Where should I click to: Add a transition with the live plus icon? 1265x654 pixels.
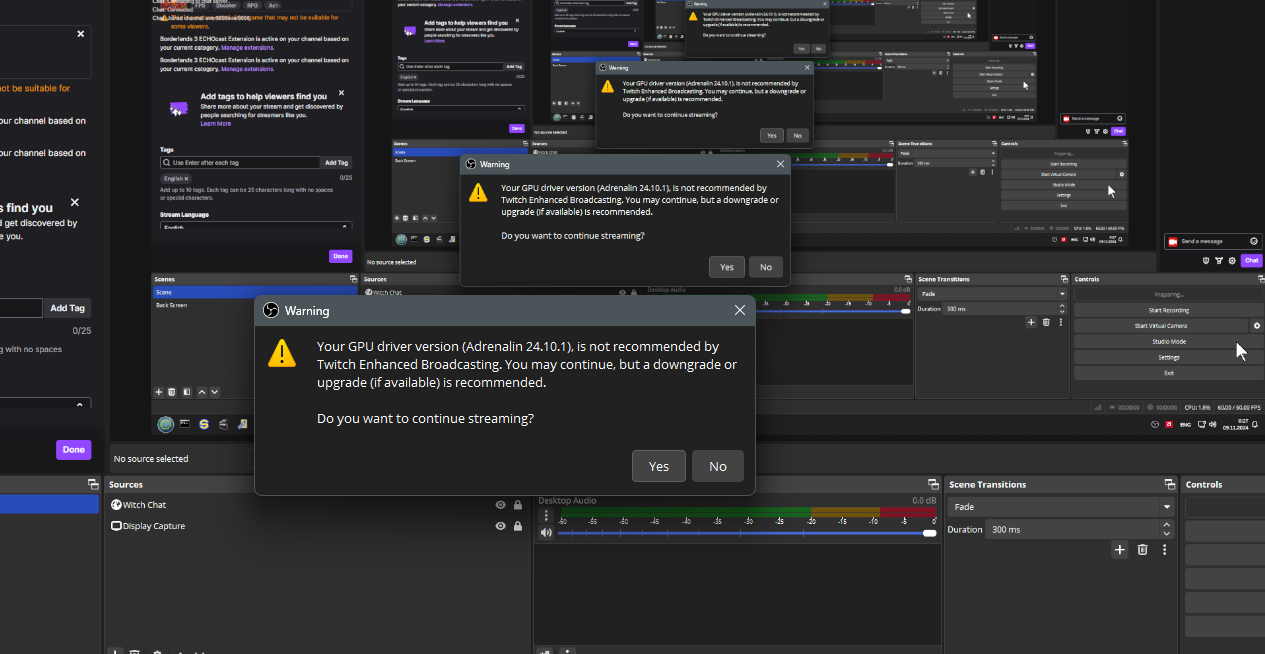1120,550
